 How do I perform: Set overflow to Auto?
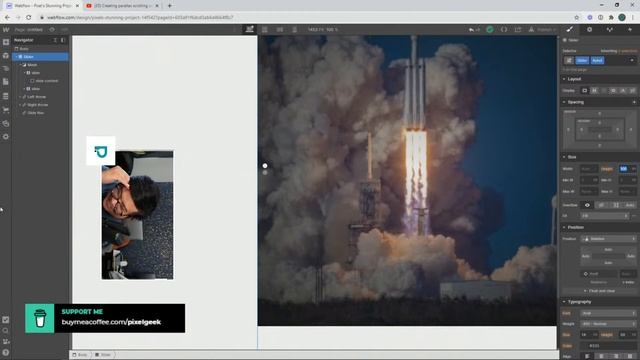point(629,205)
